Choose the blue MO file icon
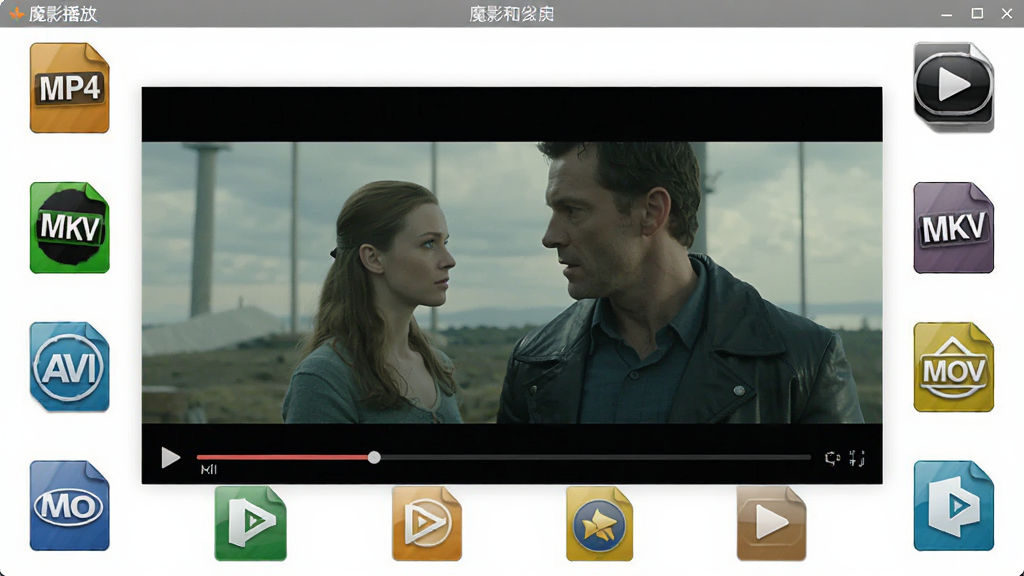 (69, 506)
